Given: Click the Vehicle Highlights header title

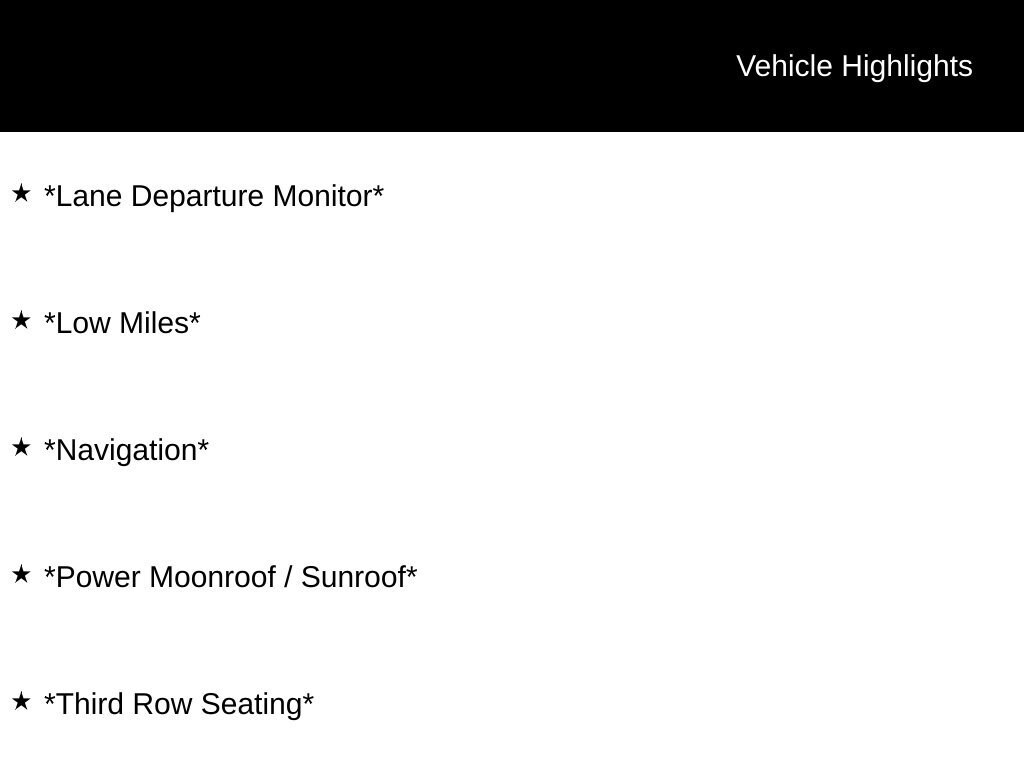Looking at the screenshot, I should pyautogui.click(x=854, y=67).
